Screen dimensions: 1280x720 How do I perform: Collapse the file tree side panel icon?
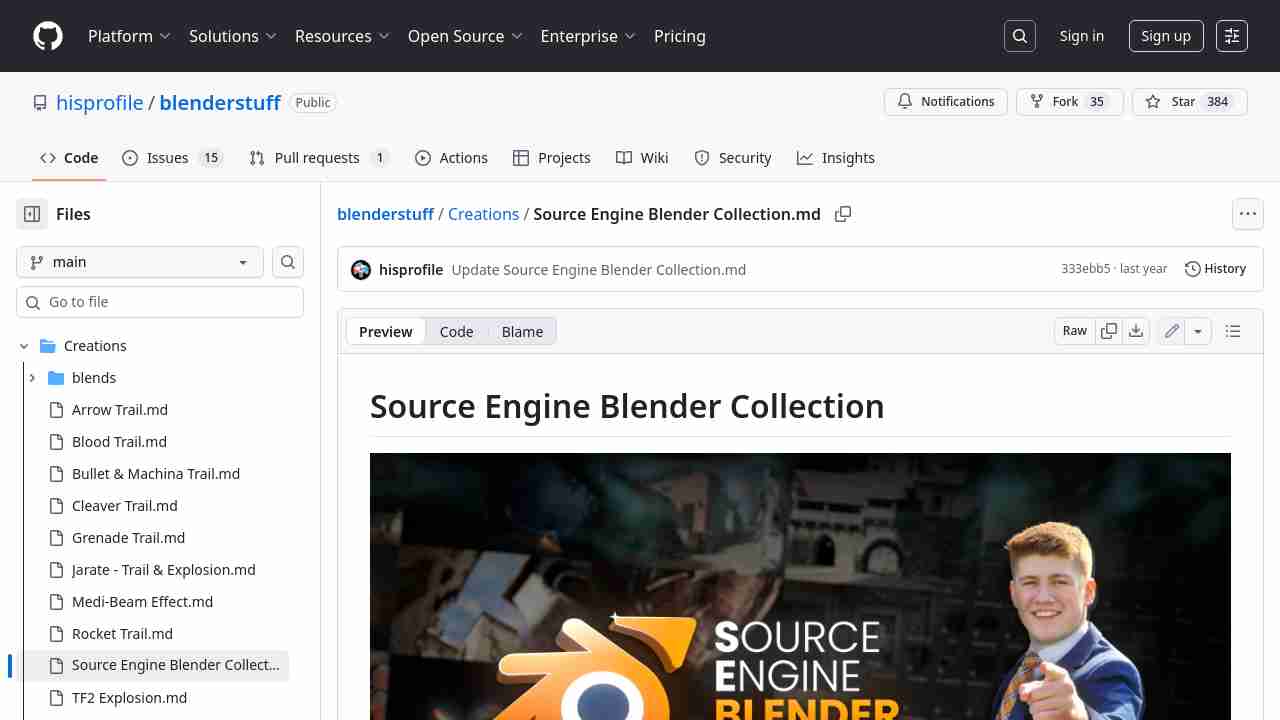(32, 214)
